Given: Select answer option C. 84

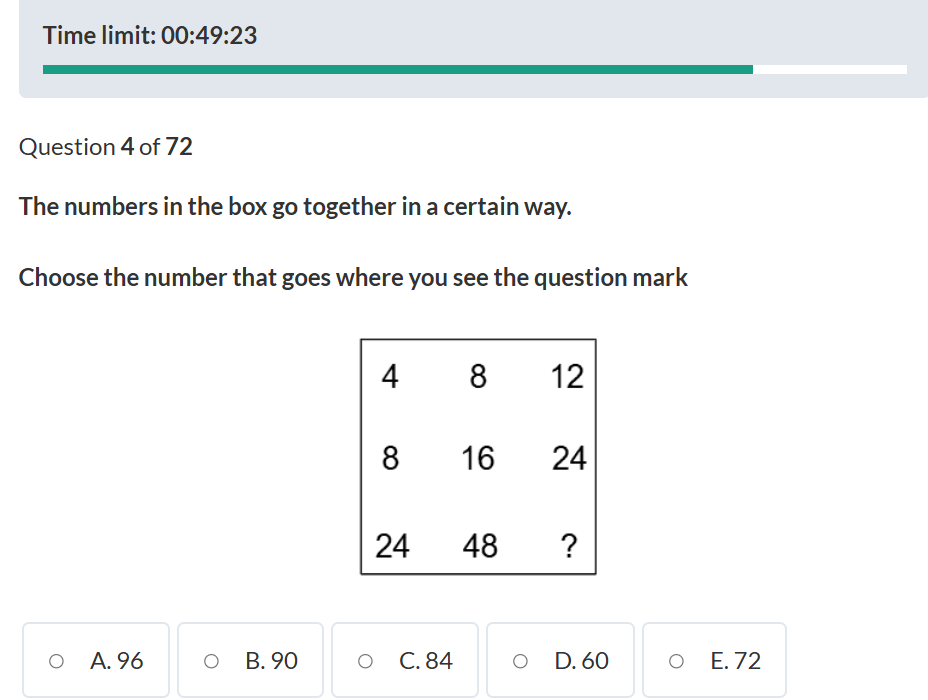Looking at the screenshot, I should pos(405,660).
